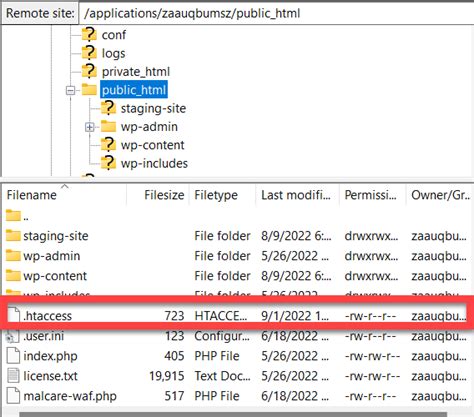Click the logs folder question-mark icon
Viewport: 474px width, 417px height.
(89, 53)
